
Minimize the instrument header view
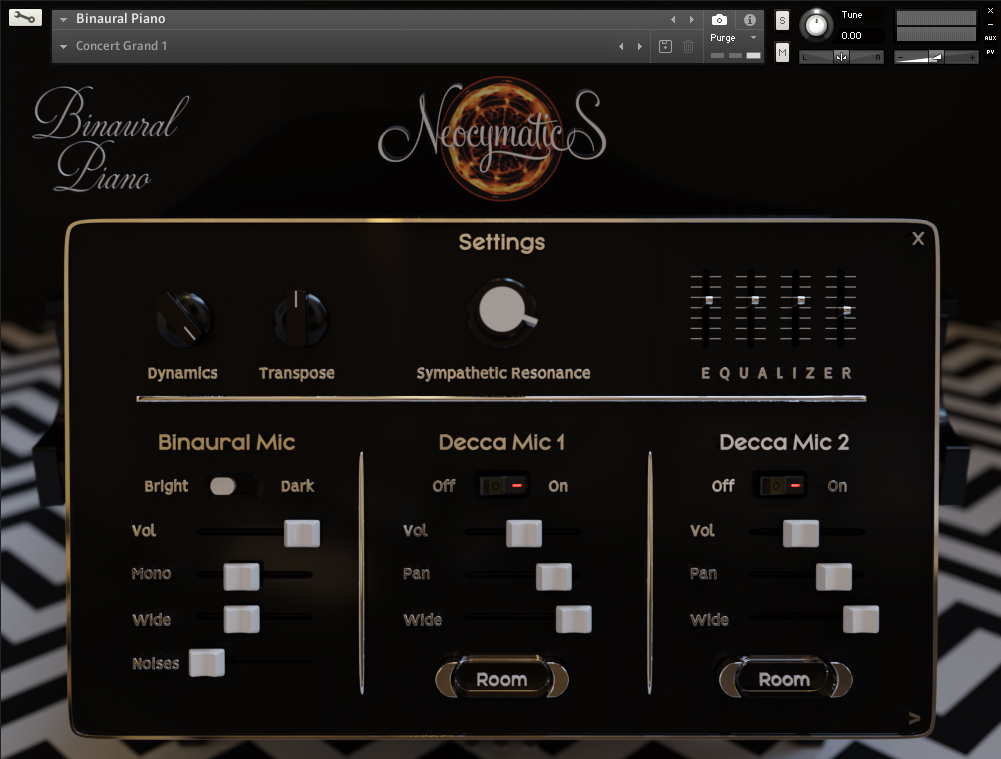[990, 24]
